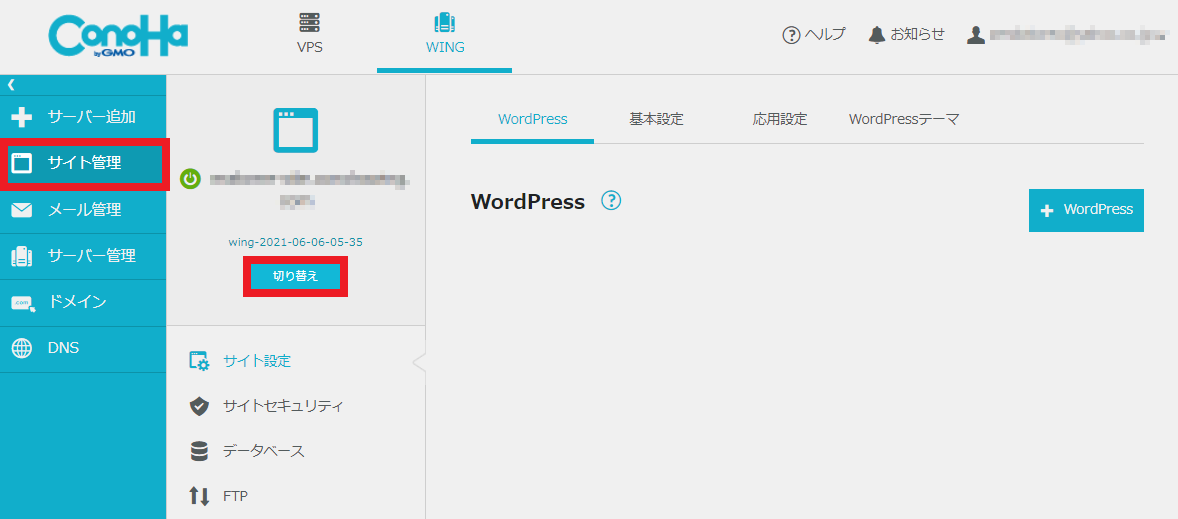
Task: Click the database cylinder icon
Action: 199,451
